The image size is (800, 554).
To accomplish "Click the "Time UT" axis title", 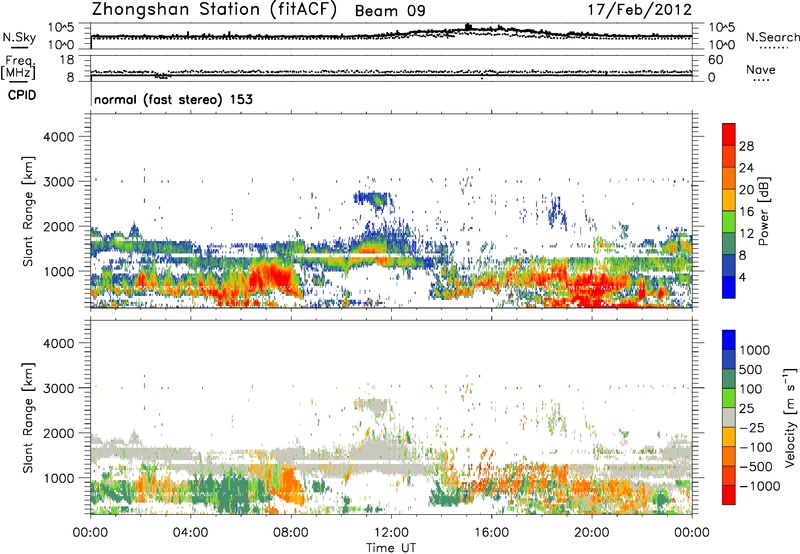I will 391,548.
